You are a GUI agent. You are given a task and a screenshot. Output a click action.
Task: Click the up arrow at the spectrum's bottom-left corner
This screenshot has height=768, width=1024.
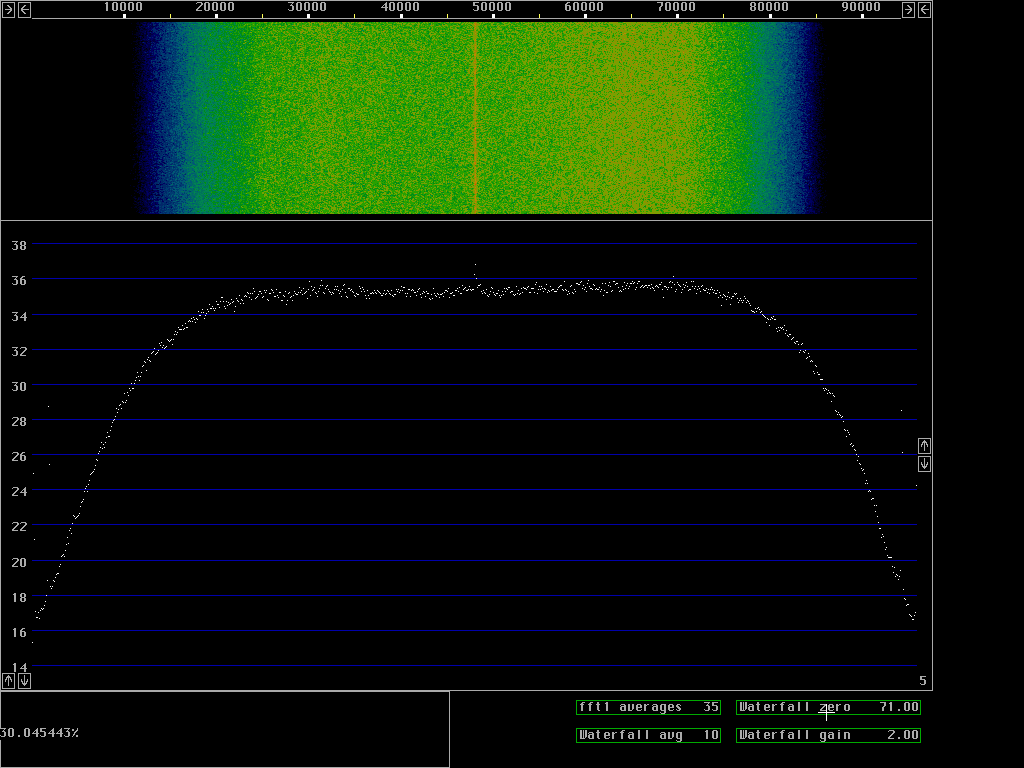point(8,681)
